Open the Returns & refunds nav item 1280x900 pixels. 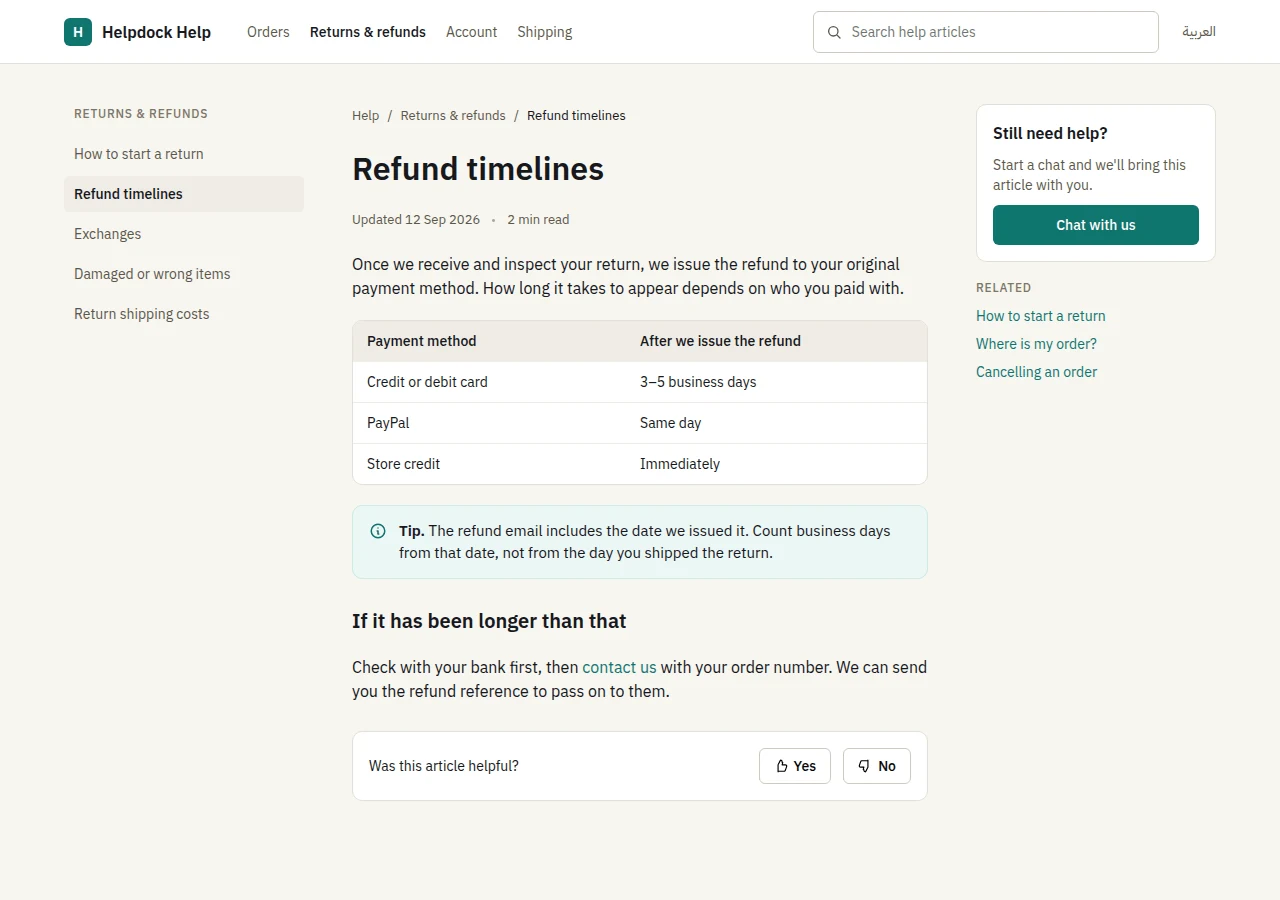click(x=368, y=32)
